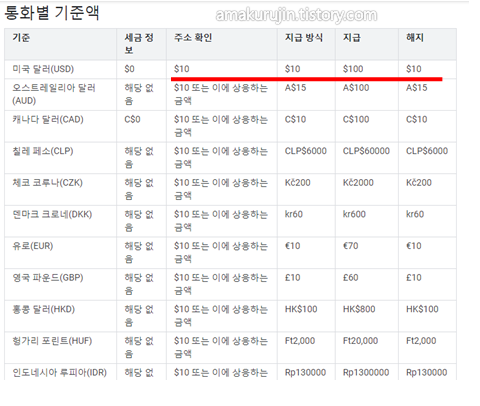Click CLP$6000 in the 지급 방식 column

306,151
